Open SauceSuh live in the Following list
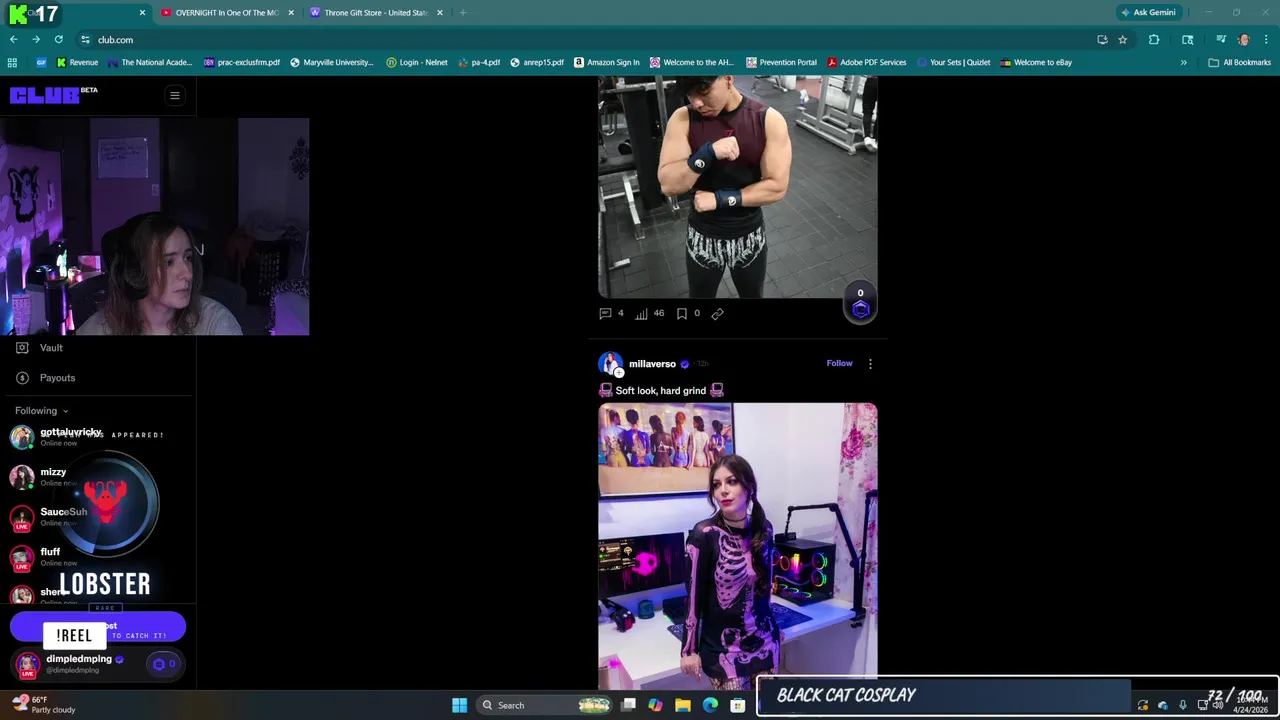 tap(50, 517)
